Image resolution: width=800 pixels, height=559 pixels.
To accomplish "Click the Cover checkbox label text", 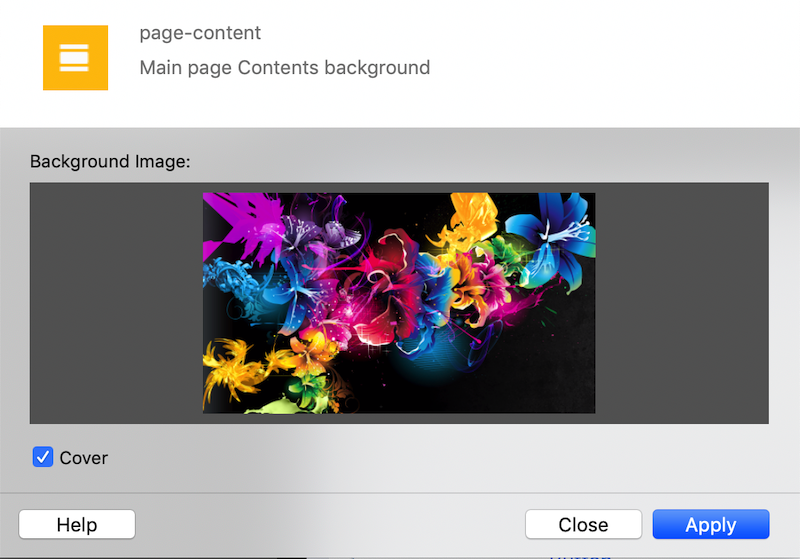I will 84,458.
